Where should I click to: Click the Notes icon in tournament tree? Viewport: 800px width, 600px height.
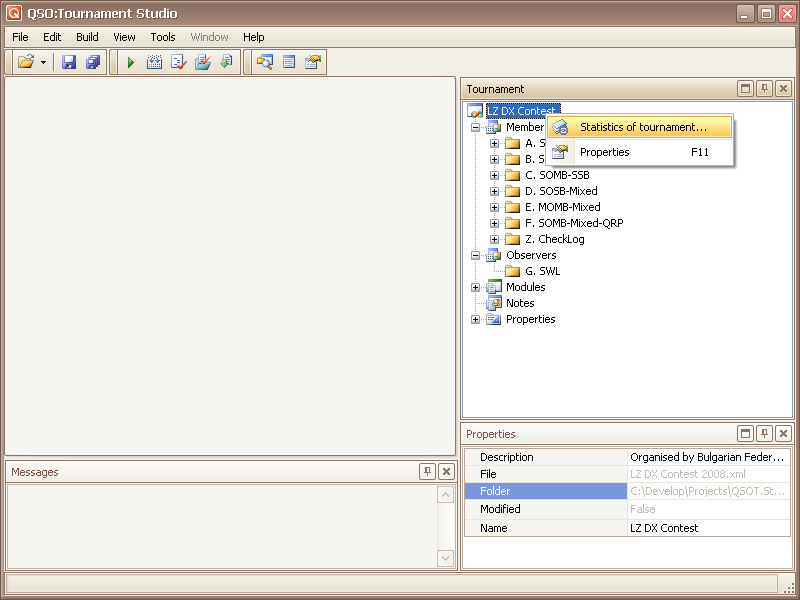493,303
